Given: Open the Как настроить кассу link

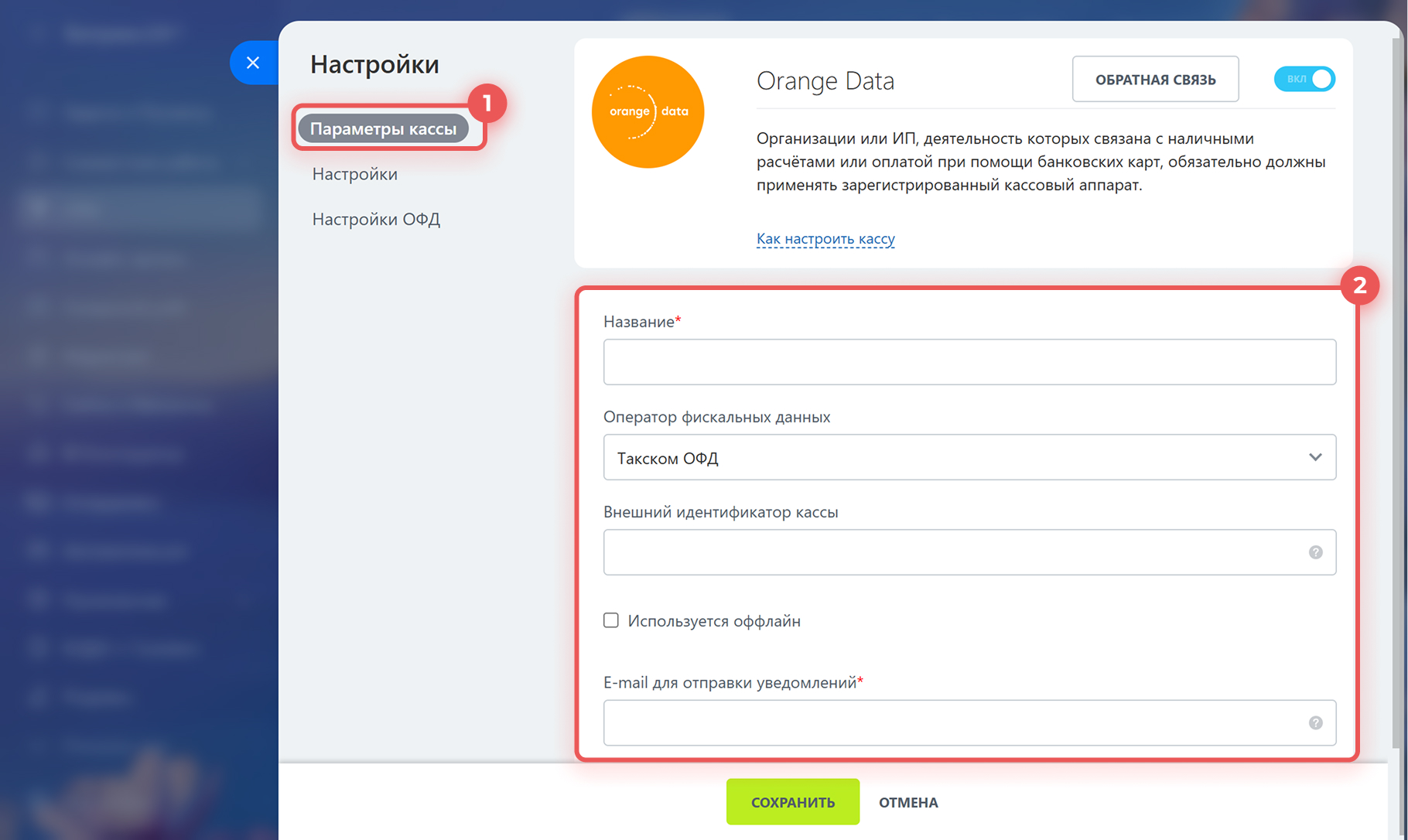Looking at the screenshot, I should (825, 238).
